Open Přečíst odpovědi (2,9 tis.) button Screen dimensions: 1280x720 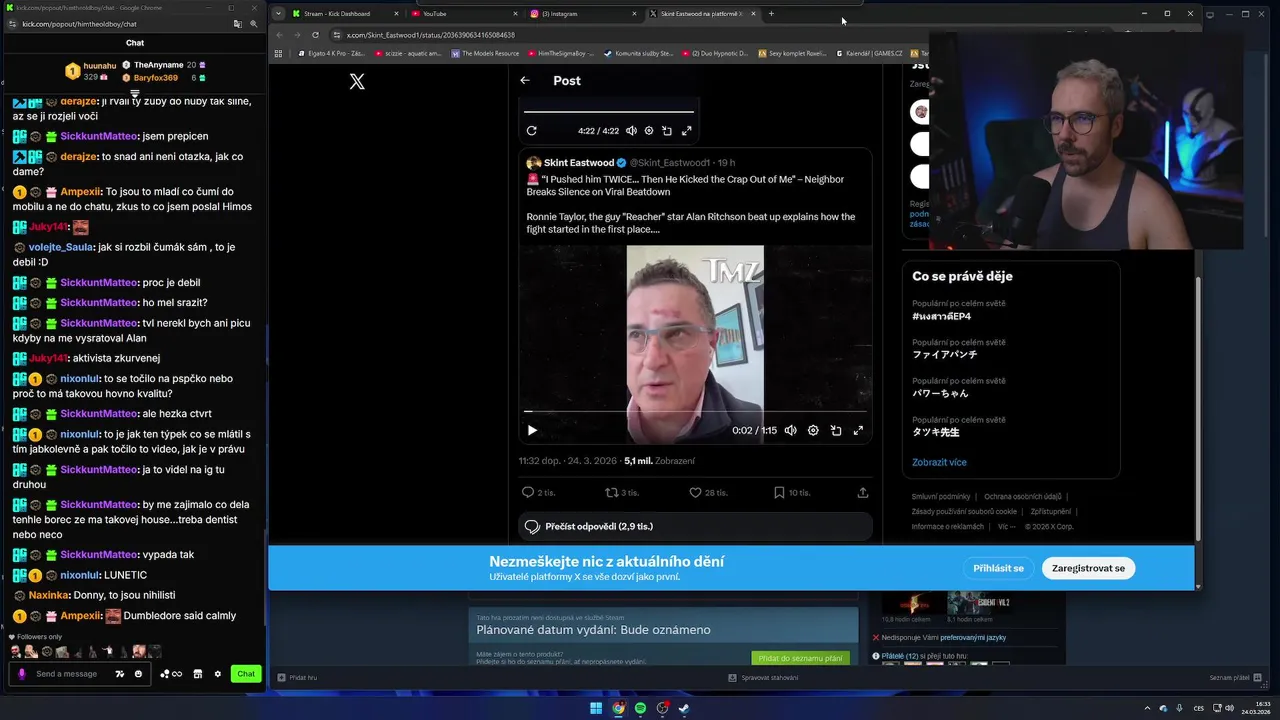tap(695, 526)
